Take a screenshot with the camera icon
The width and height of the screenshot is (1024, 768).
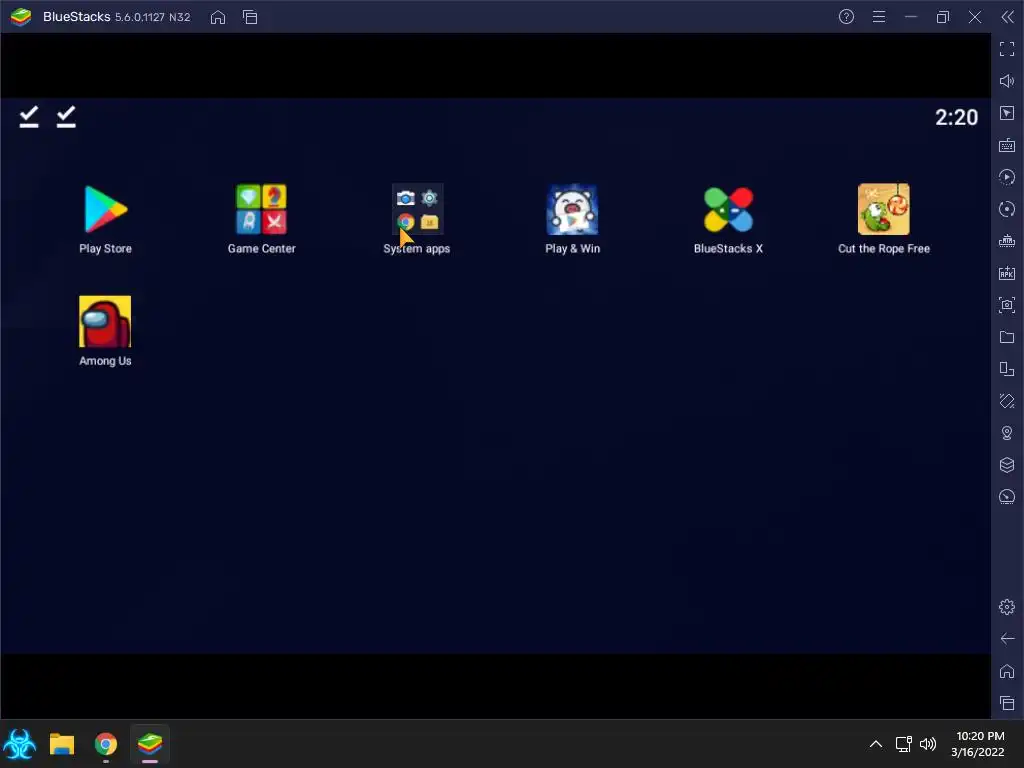[1007, 305]
